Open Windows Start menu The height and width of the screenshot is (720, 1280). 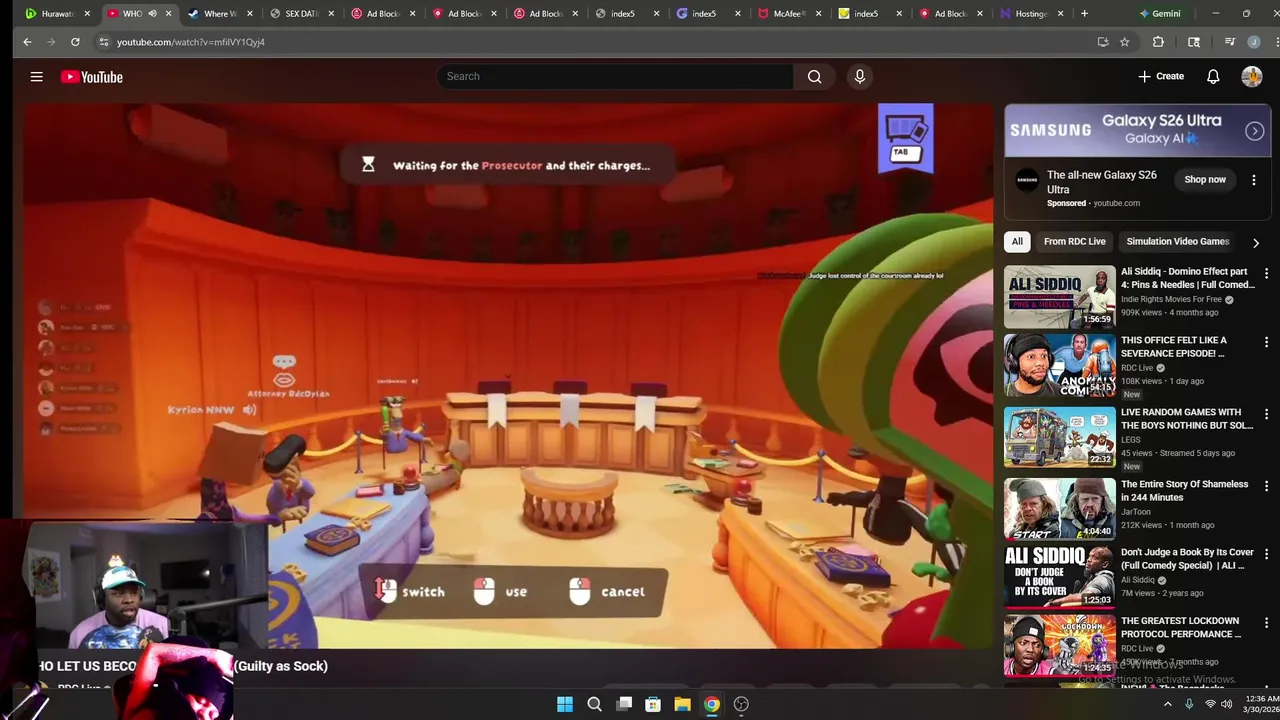click(x=565, y=704)
